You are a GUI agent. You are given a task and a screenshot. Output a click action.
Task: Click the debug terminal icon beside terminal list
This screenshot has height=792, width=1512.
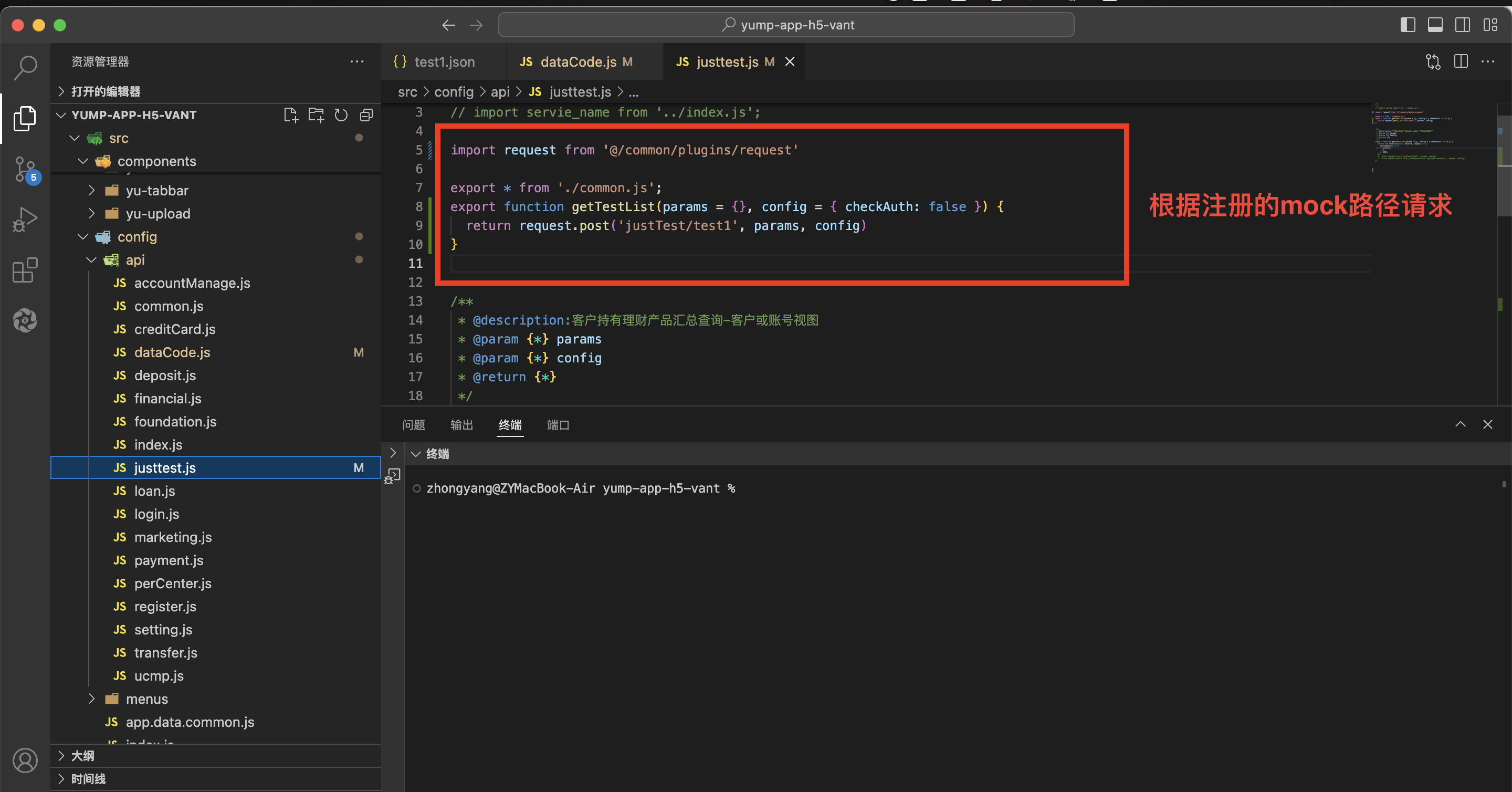392,476
